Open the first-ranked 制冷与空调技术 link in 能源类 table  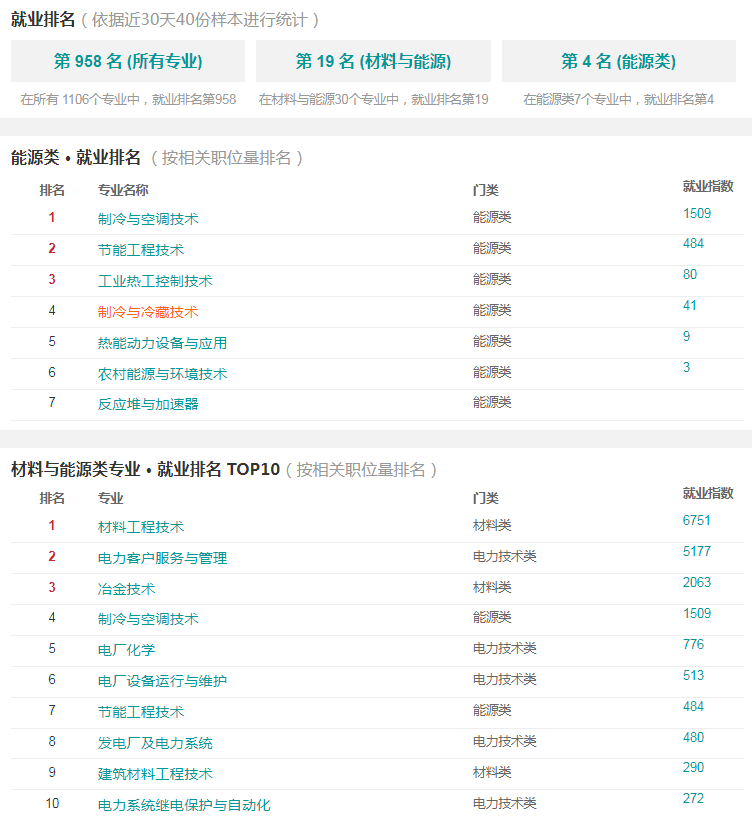(x=148, y=219)
